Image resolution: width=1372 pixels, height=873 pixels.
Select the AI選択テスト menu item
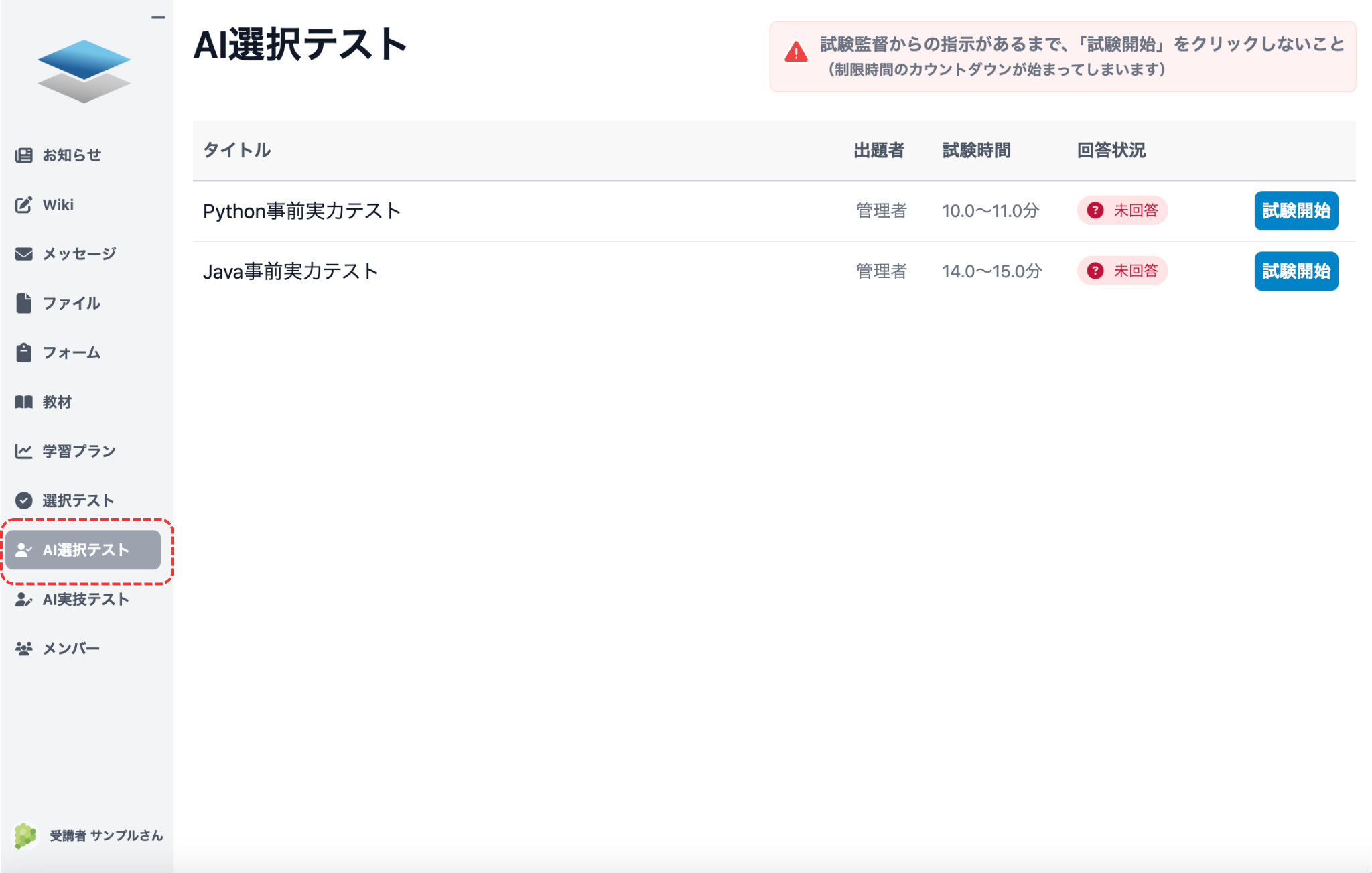point(86,550)
